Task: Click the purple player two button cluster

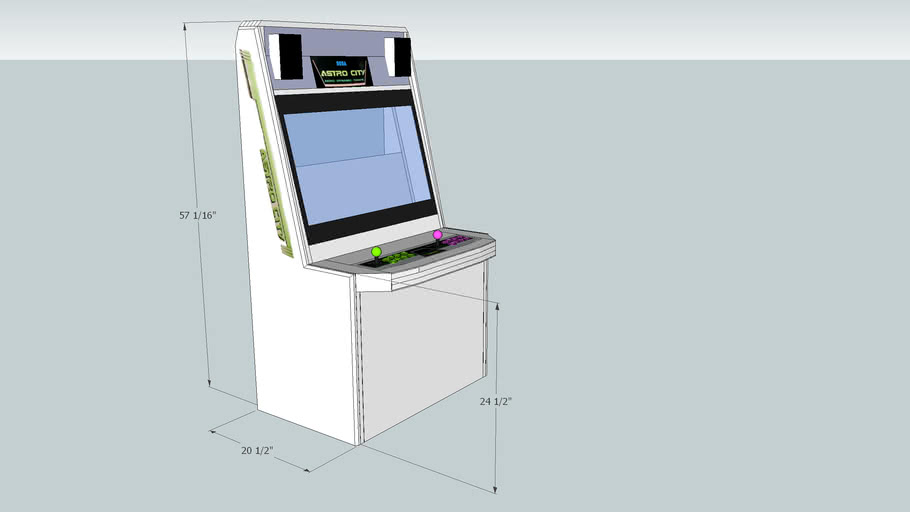Action: click(x=456, y=241)
